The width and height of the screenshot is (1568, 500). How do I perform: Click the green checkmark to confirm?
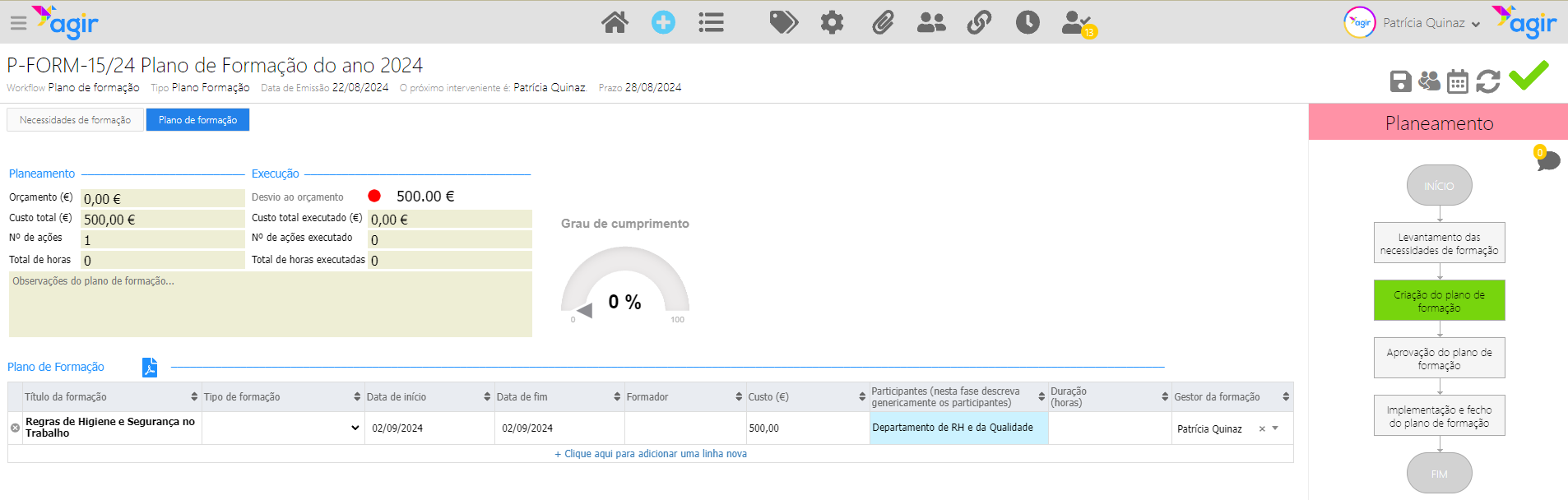tap(1529, 76)
